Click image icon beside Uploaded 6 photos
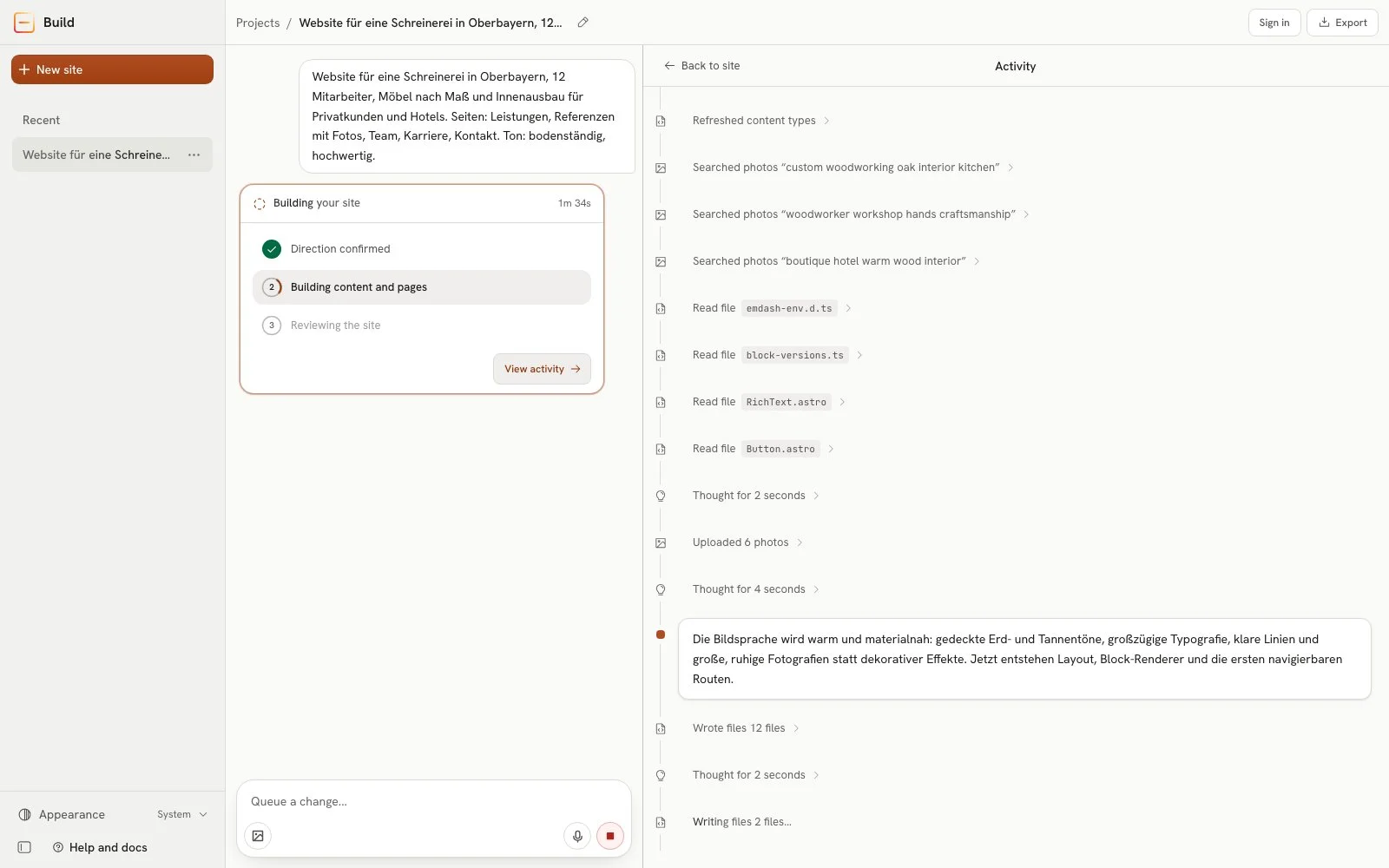 (x=661, y=542)
